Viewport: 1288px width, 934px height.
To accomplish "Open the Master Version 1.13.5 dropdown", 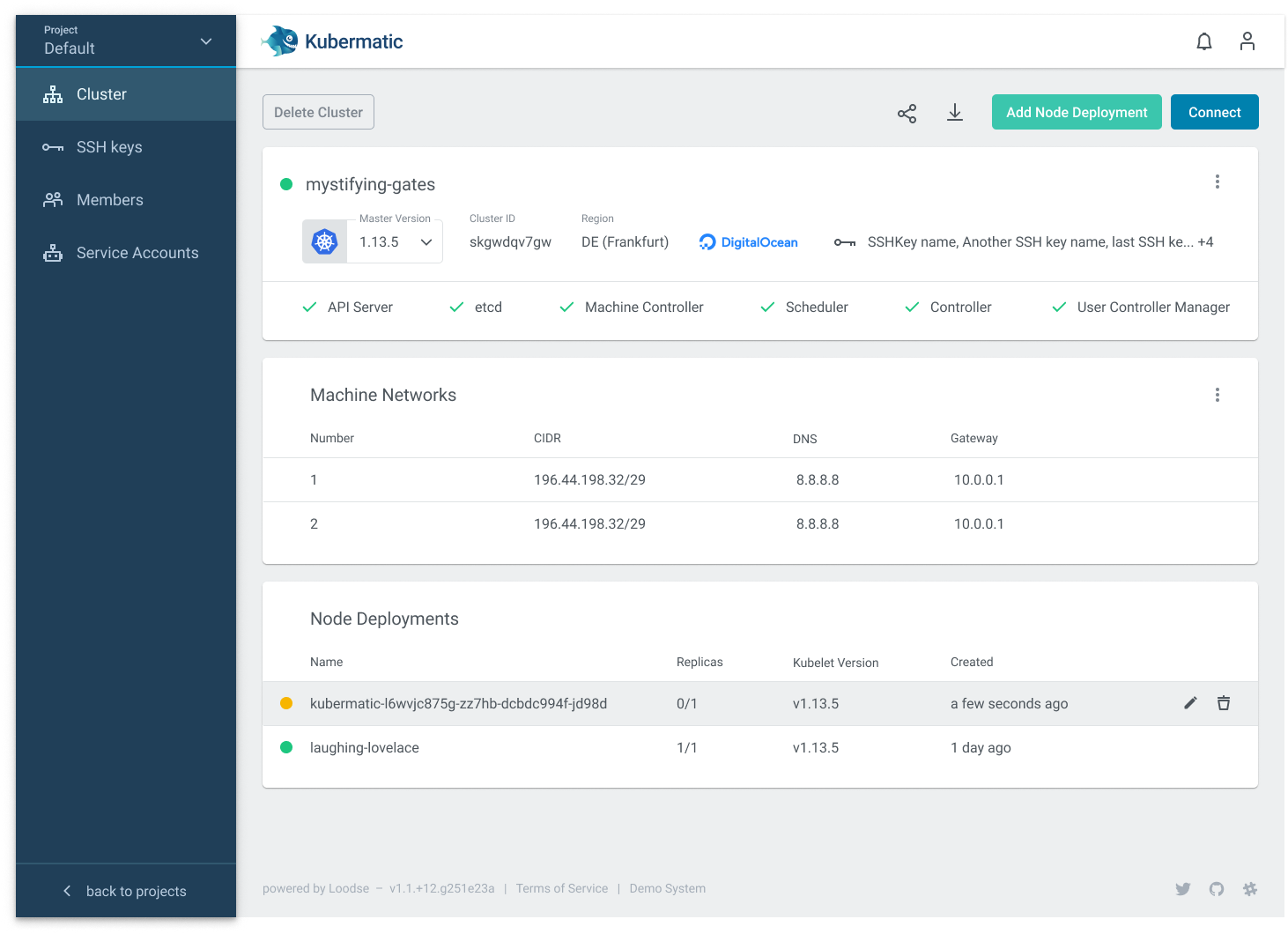I will (396, 242).
